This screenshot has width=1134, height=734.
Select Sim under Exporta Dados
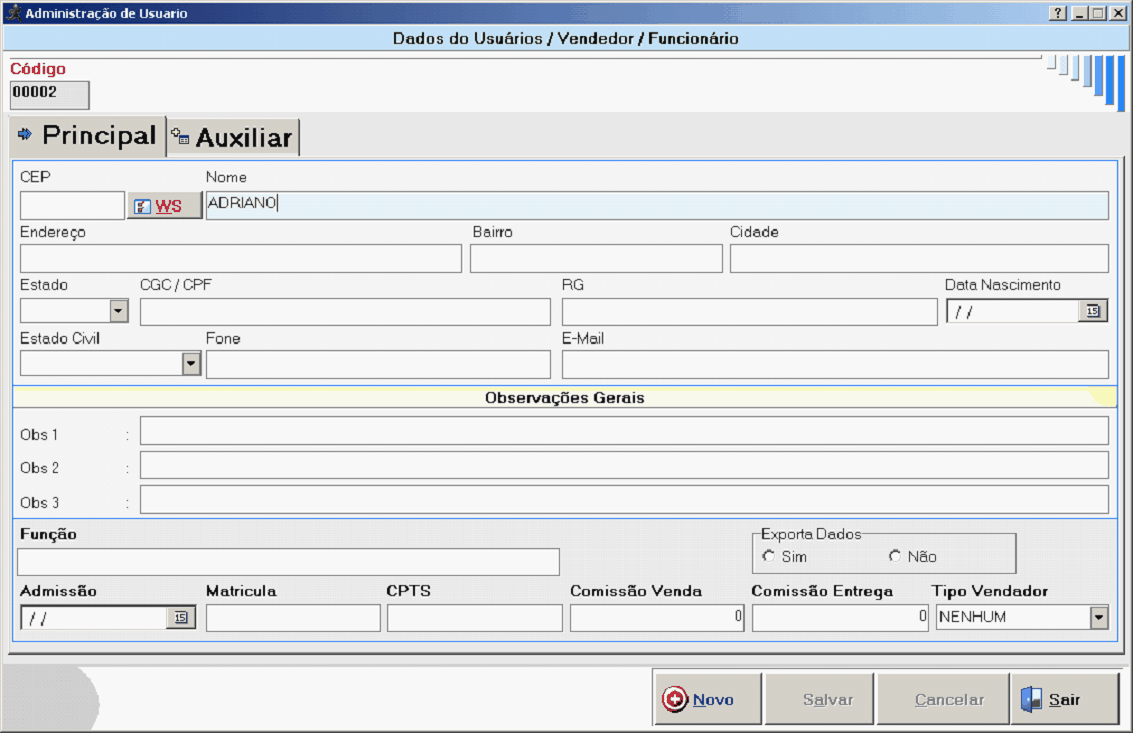pos(768,556)
